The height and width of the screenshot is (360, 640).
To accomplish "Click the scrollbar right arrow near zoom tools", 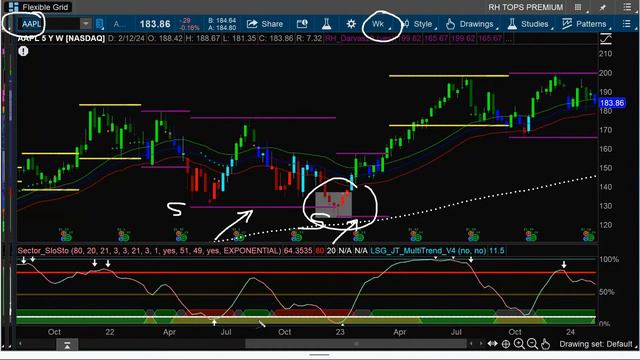I will tap(481, 344).
